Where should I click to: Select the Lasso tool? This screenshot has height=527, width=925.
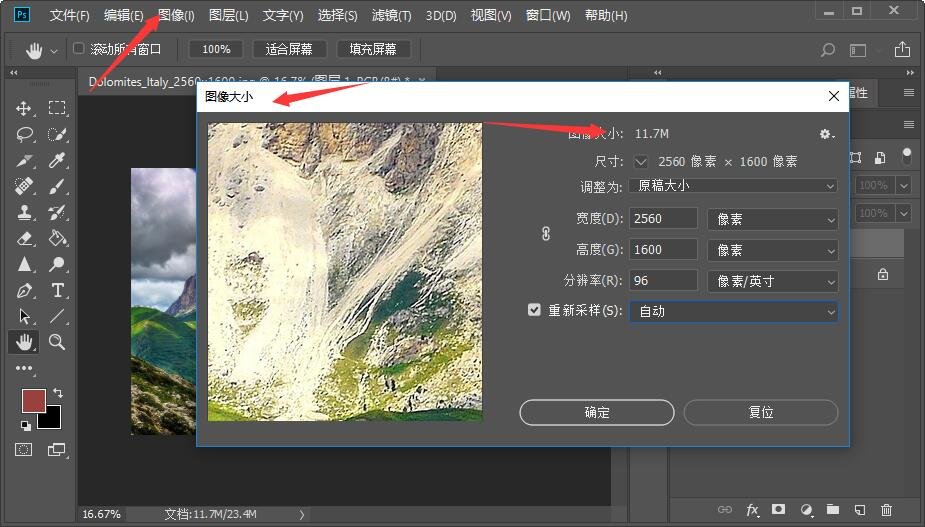coord(24,135)
